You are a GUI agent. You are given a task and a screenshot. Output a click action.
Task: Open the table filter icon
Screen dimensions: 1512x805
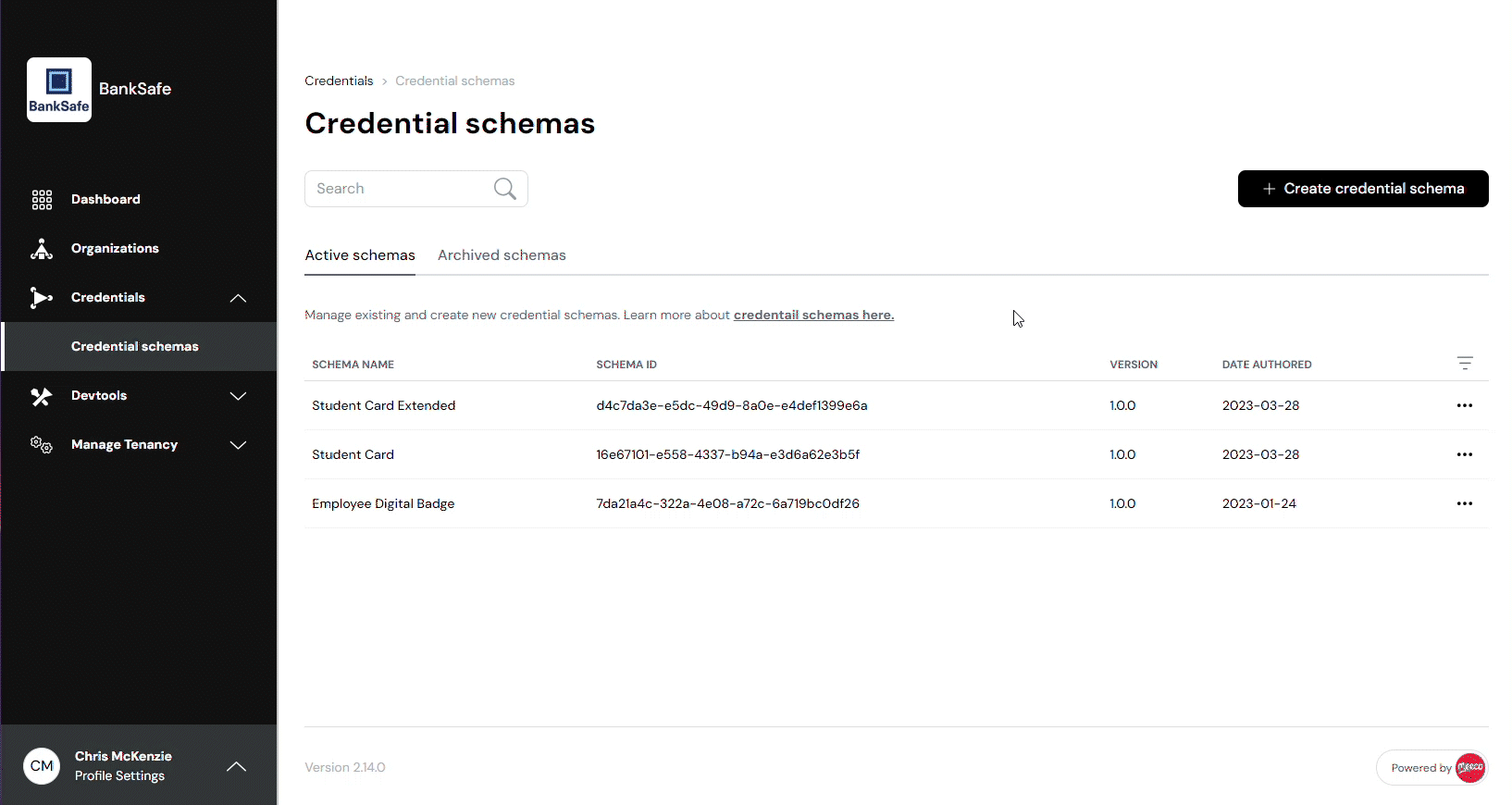coord(1465,364)
